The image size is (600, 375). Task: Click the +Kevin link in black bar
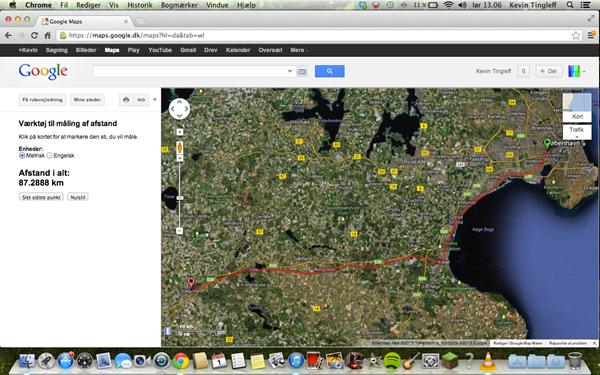pyautogui.click(x=28, y=50)
